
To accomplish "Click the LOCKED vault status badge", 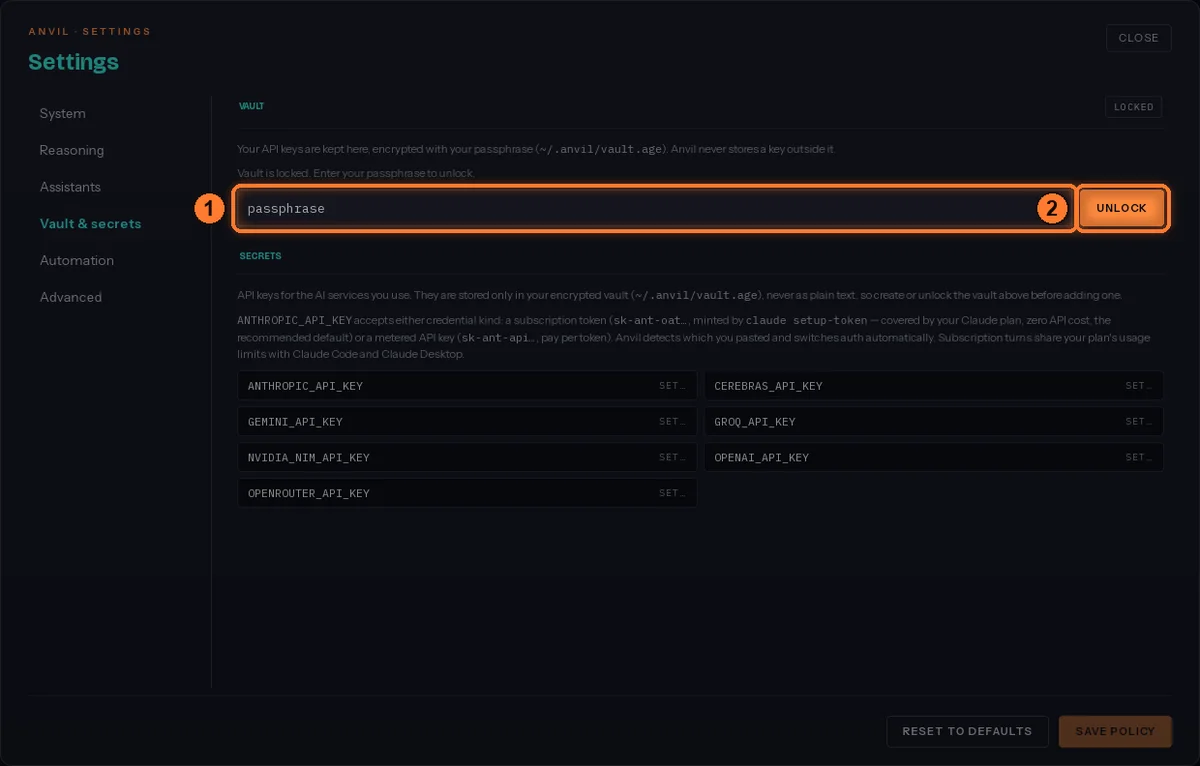I will (1134, 107).
